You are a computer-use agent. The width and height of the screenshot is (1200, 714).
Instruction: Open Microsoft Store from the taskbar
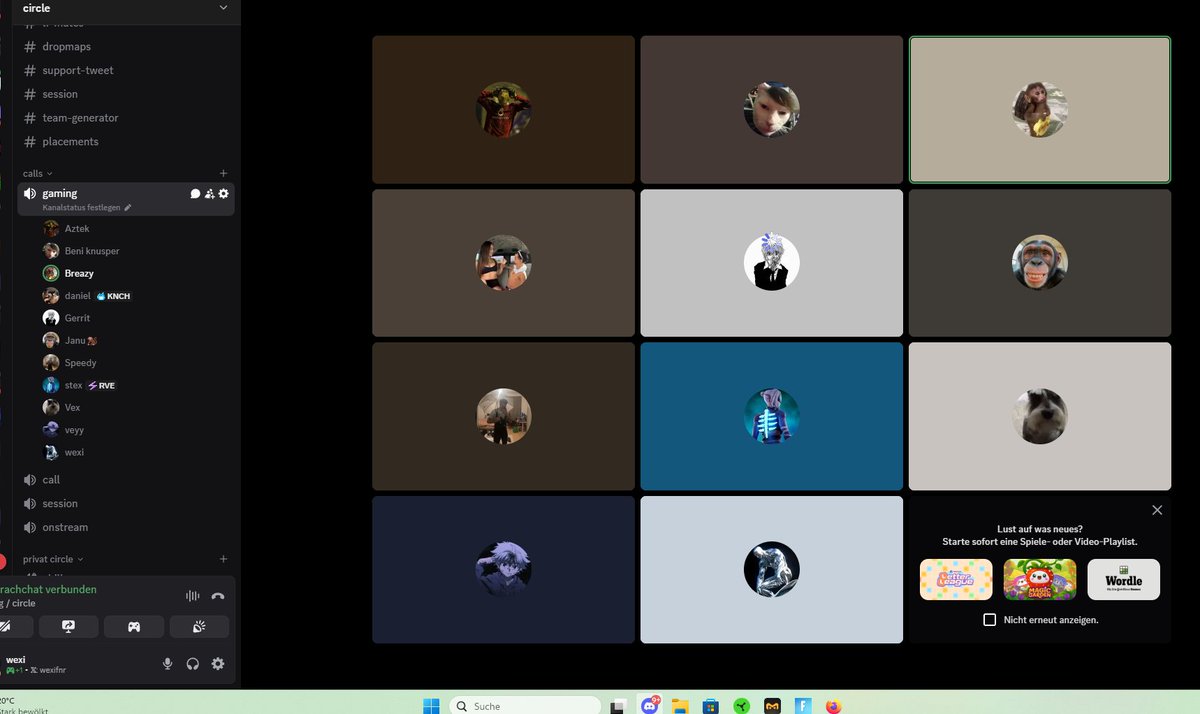[x=711, y=706]
